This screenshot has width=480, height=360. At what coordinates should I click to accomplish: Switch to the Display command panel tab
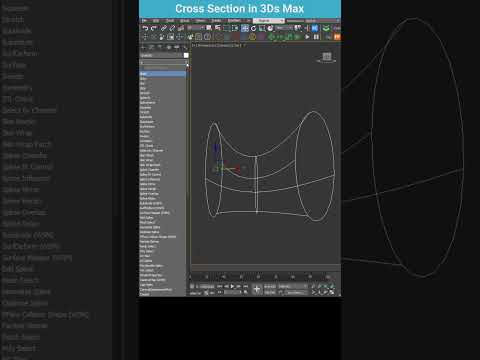click(x=177, y=47)
